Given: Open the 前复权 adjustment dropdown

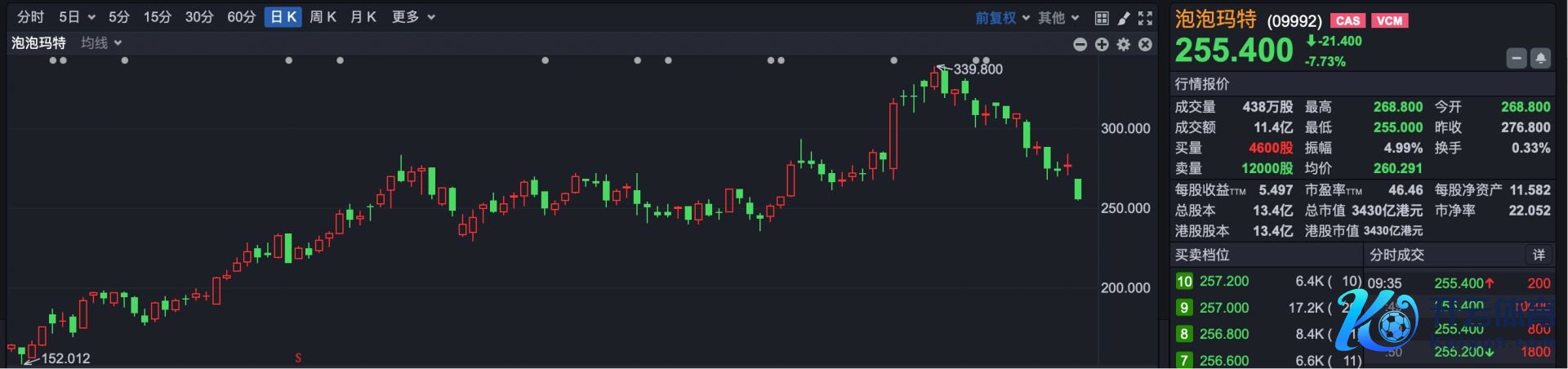Looking at the screenshot, I should click(1002, 18).
